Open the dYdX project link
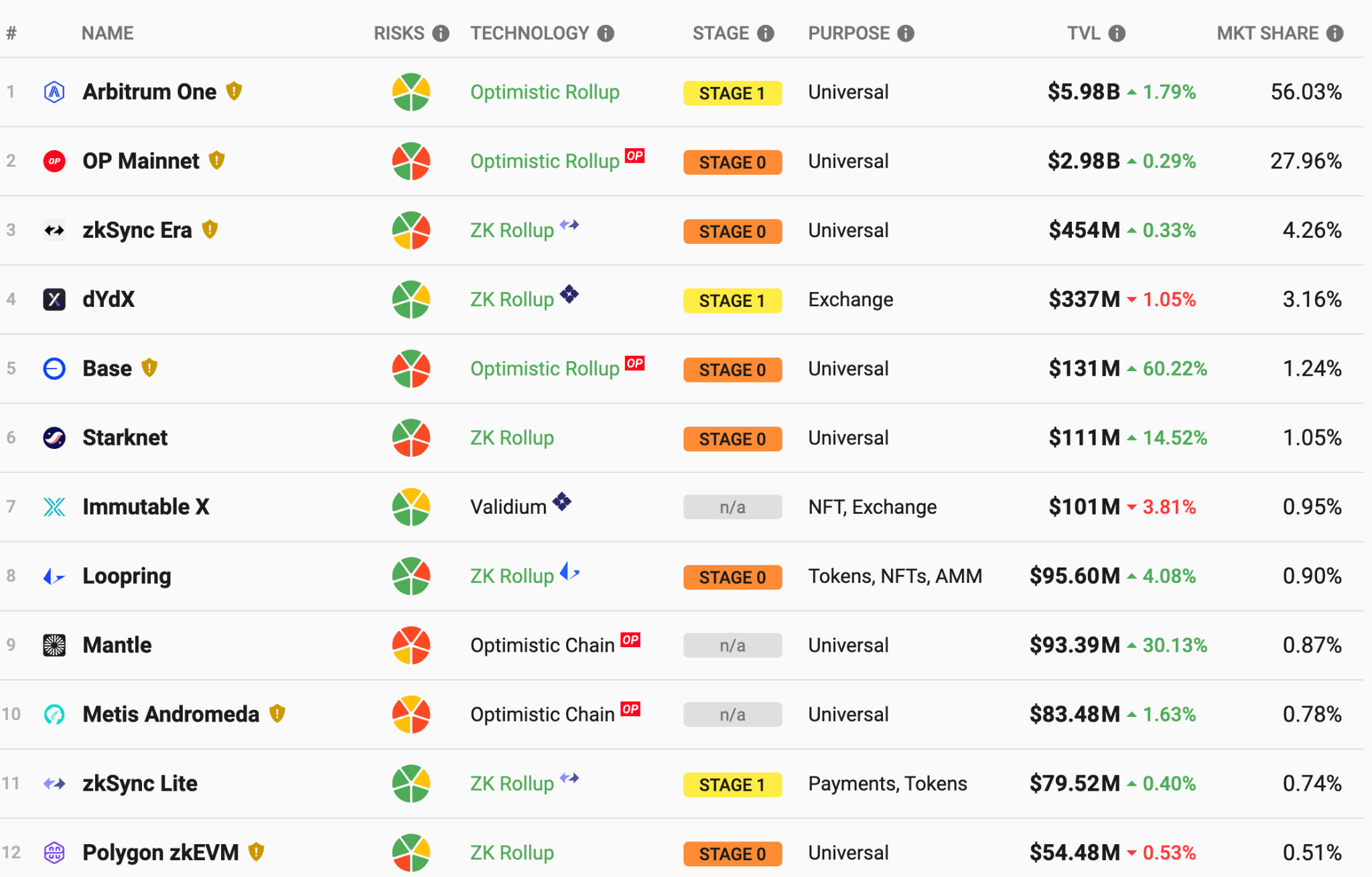 click(x=109, y=299)
